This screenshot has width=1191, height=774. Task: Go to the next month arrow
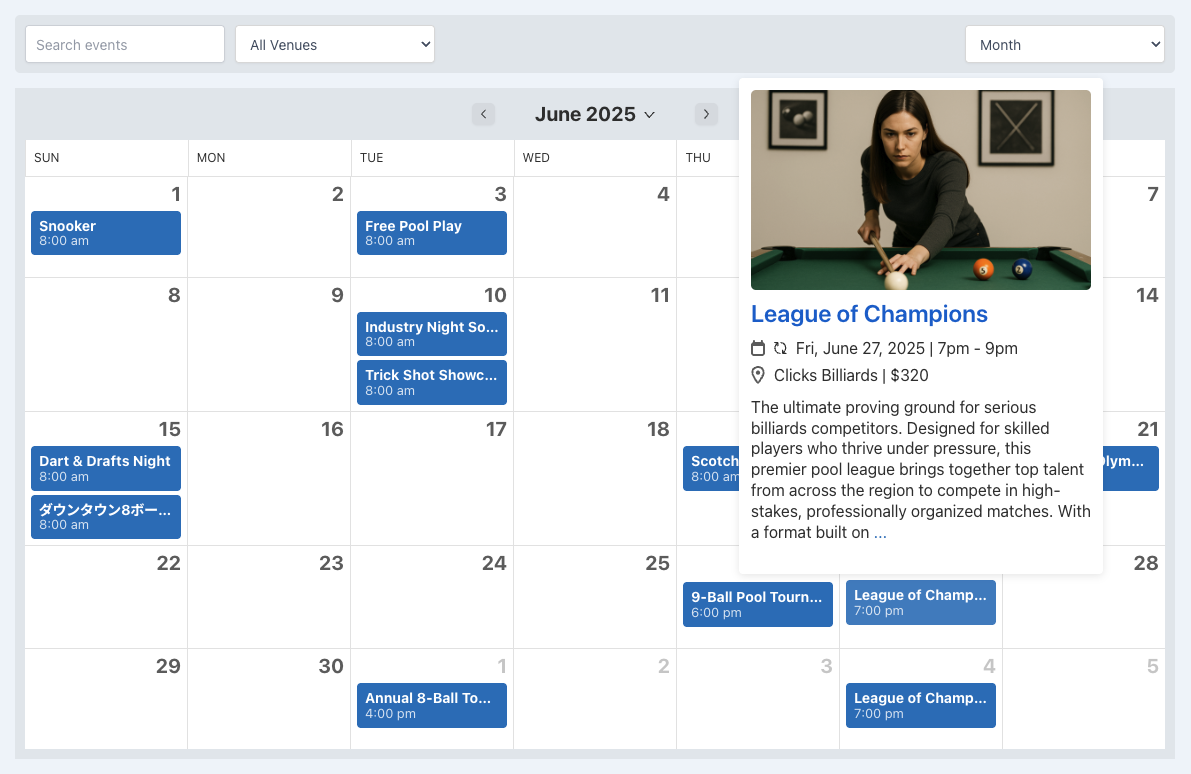[706, 114]
